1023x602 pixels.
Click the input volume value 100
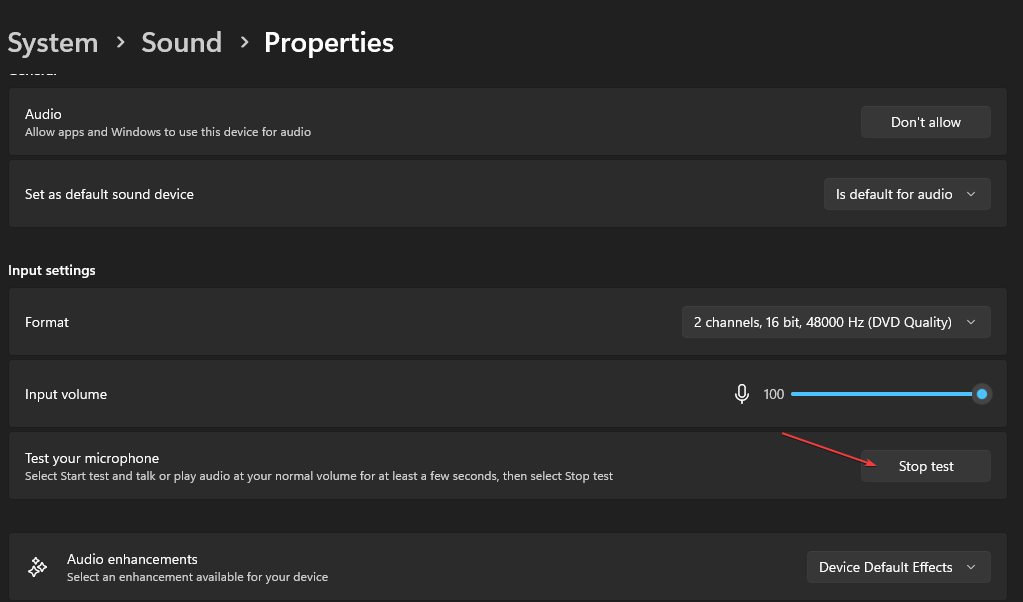click(x=773, y=394)
